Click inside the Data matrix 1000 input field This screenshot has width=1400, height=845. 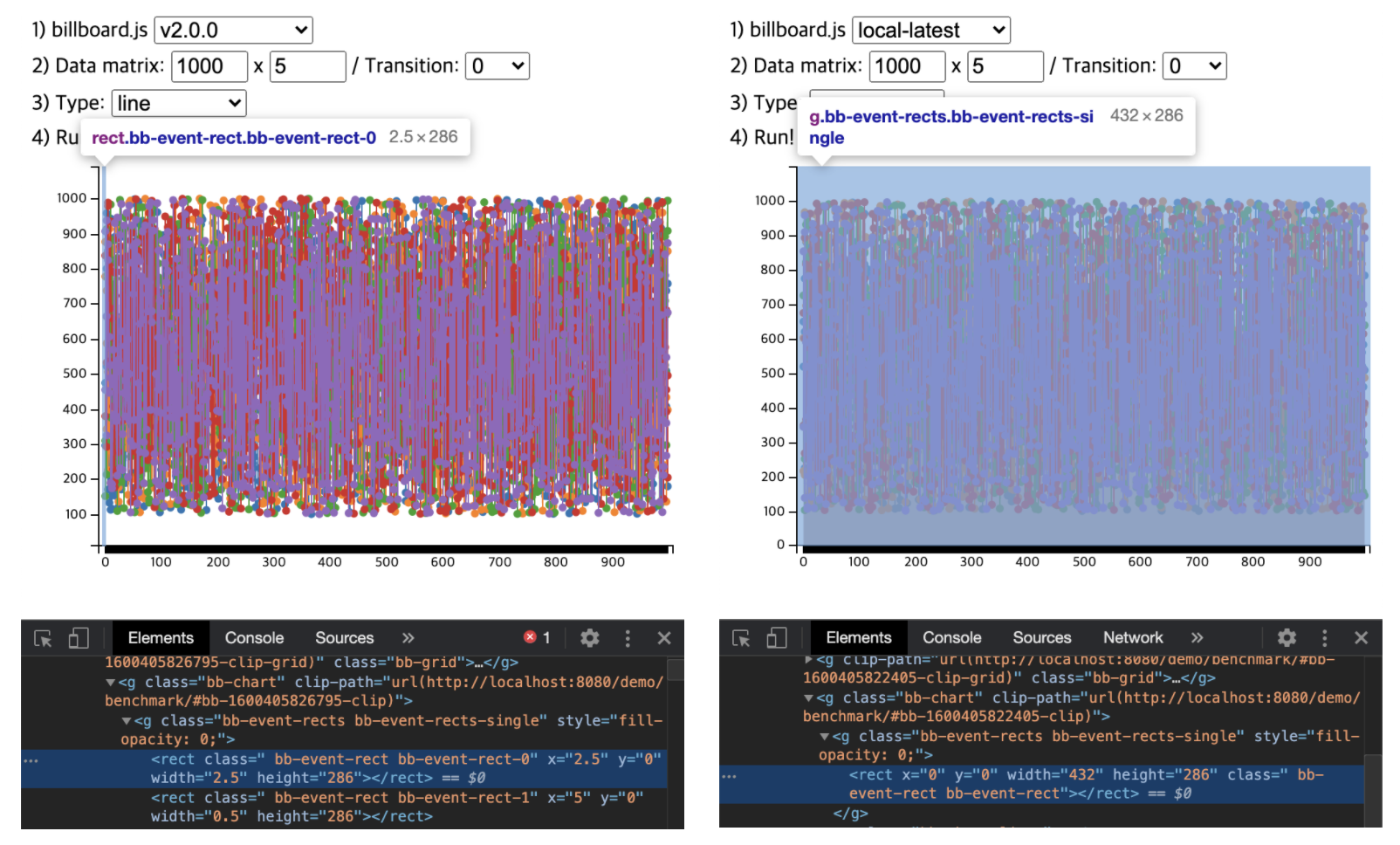pyautogui.click(x=209, y=65)
